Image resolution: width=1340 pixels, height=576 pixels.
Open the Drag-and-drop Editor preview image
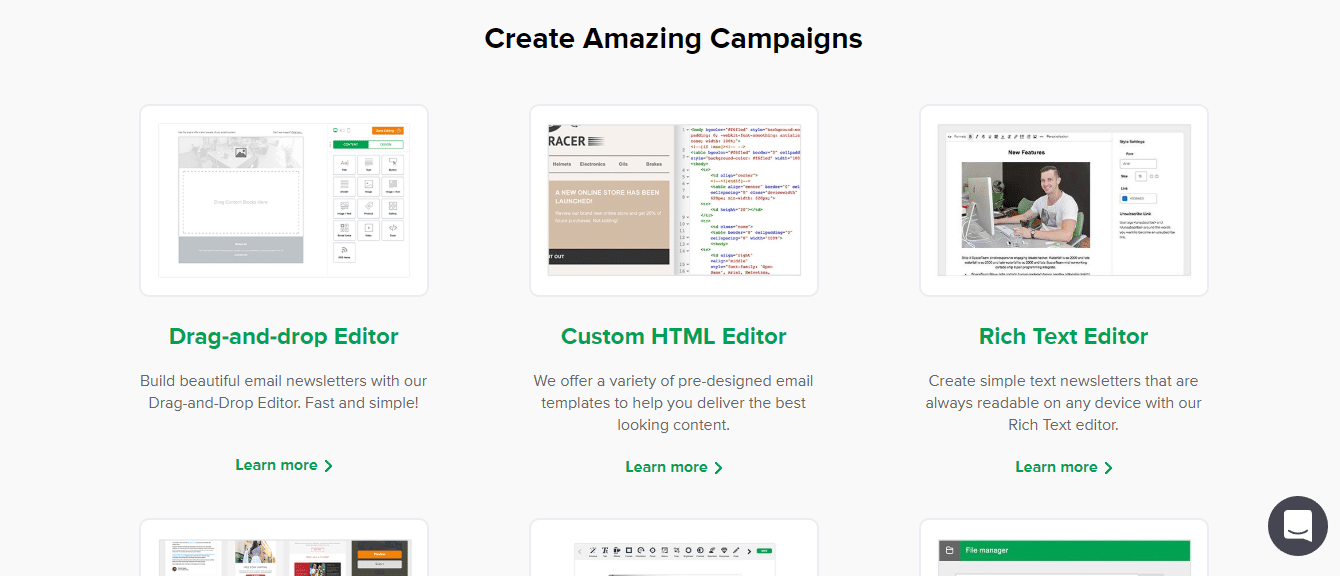284,201
